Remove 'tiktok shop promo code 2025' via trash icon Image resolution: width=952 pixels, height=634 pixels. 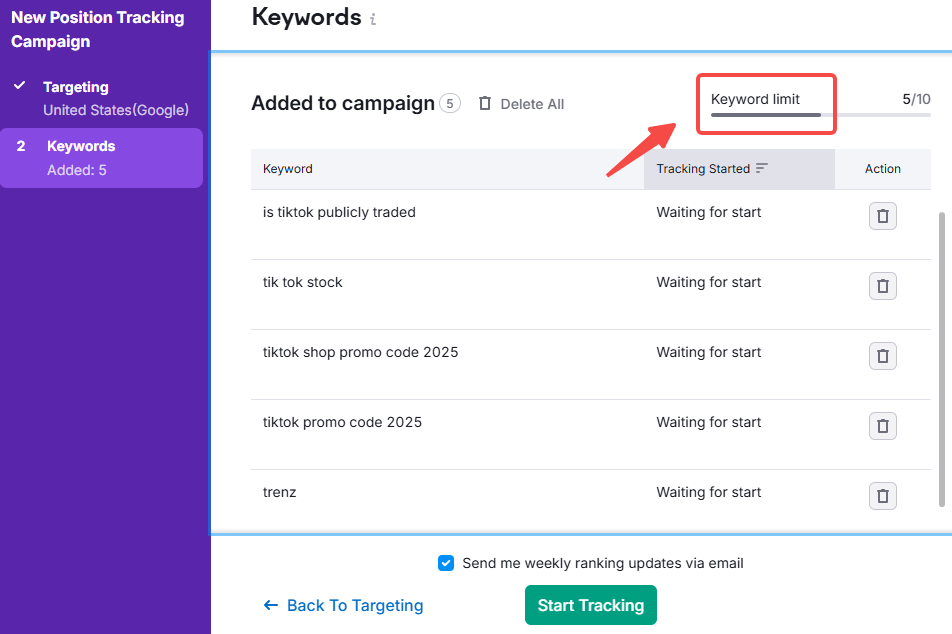tap(882, 356)
